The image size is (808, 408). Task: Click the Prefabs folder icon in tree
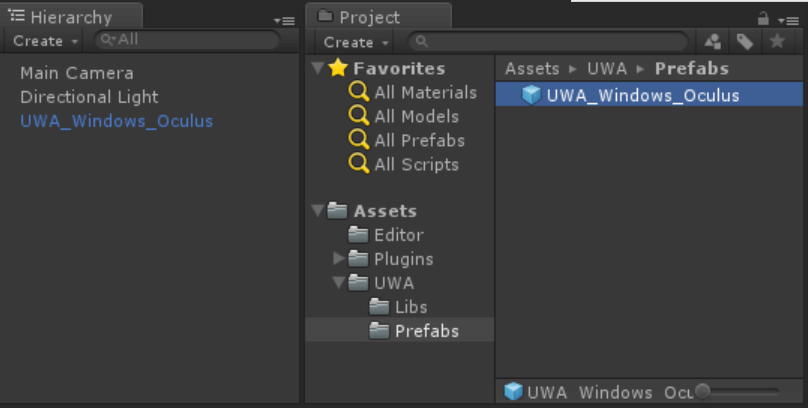[379, 331]
